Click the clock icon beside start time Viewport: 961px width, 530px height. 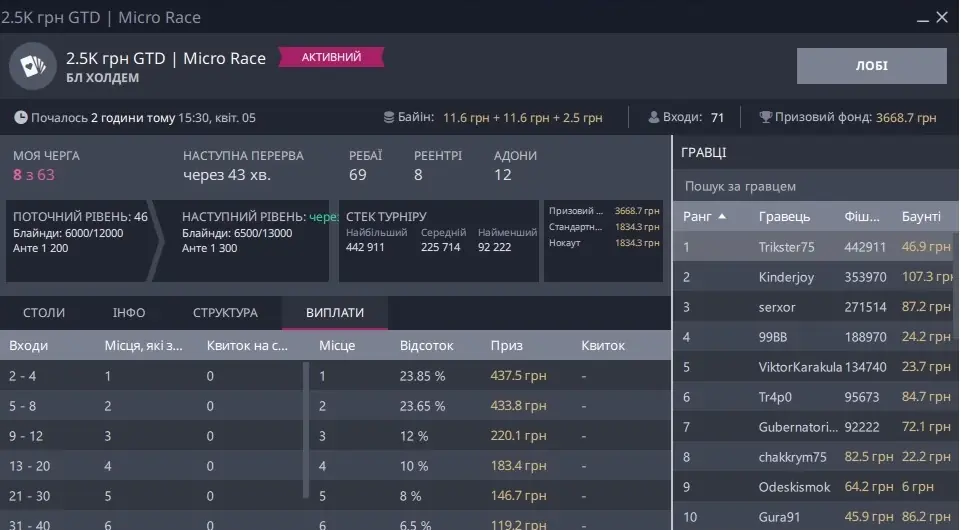20,117
